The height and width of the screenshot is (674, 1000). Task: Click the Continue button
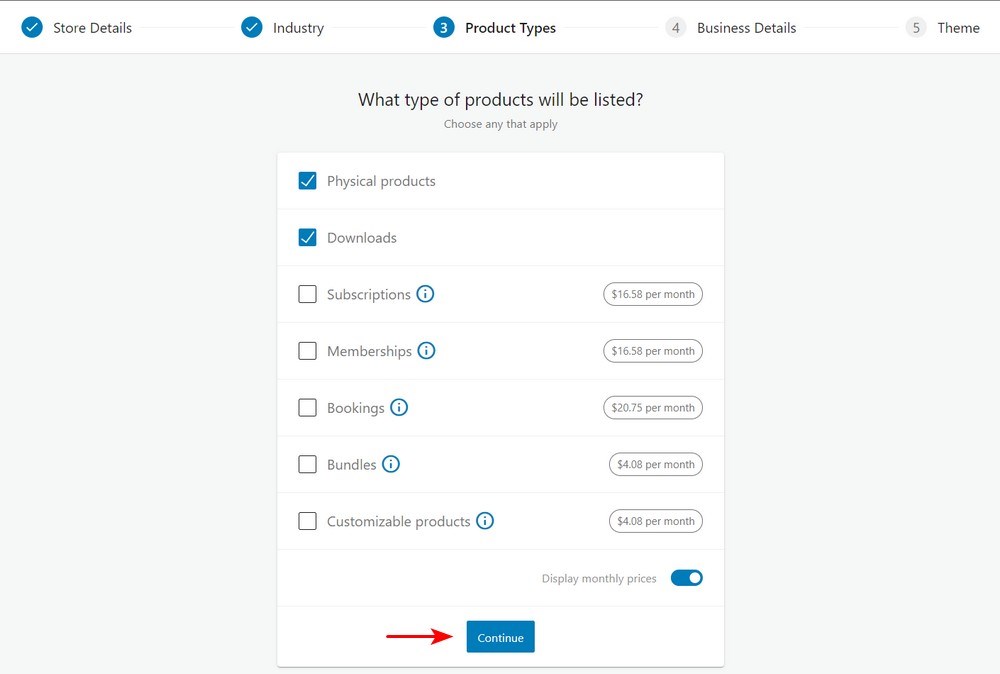pyautogui.click(x=500, y=636)
